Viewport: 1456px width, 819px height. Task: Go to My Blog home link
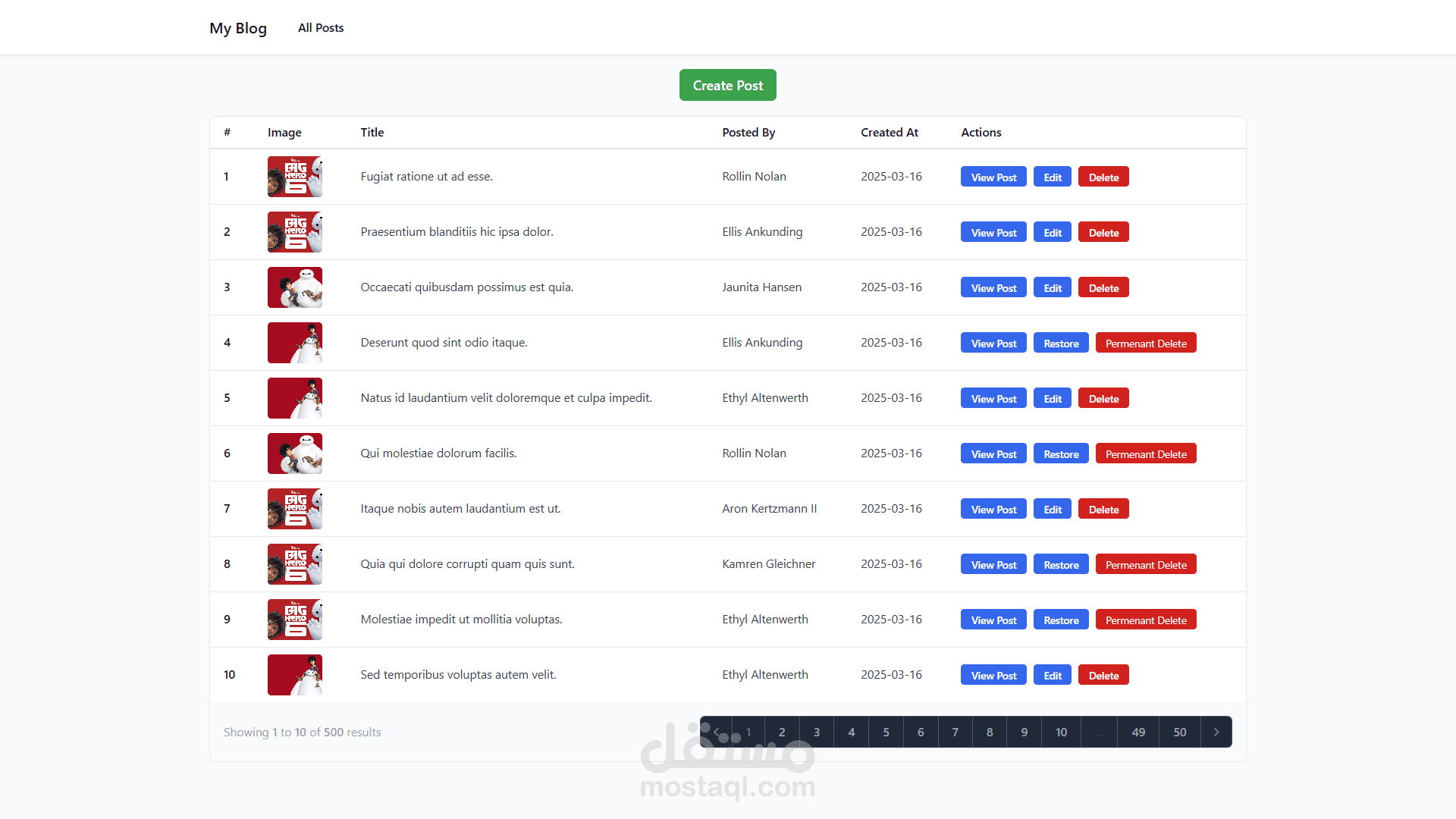(238, 28)
